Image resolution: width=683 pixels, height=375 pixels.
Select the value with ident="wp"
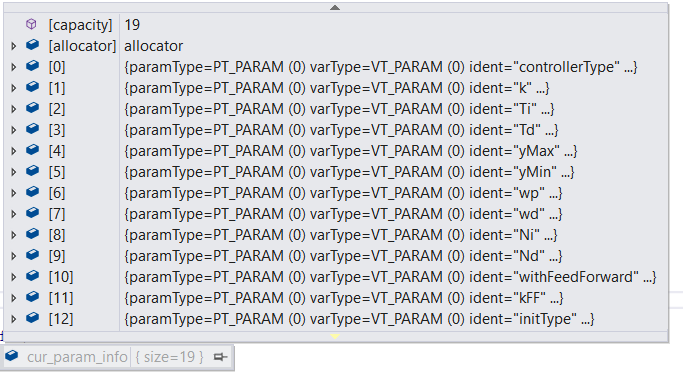coord(343,193)
